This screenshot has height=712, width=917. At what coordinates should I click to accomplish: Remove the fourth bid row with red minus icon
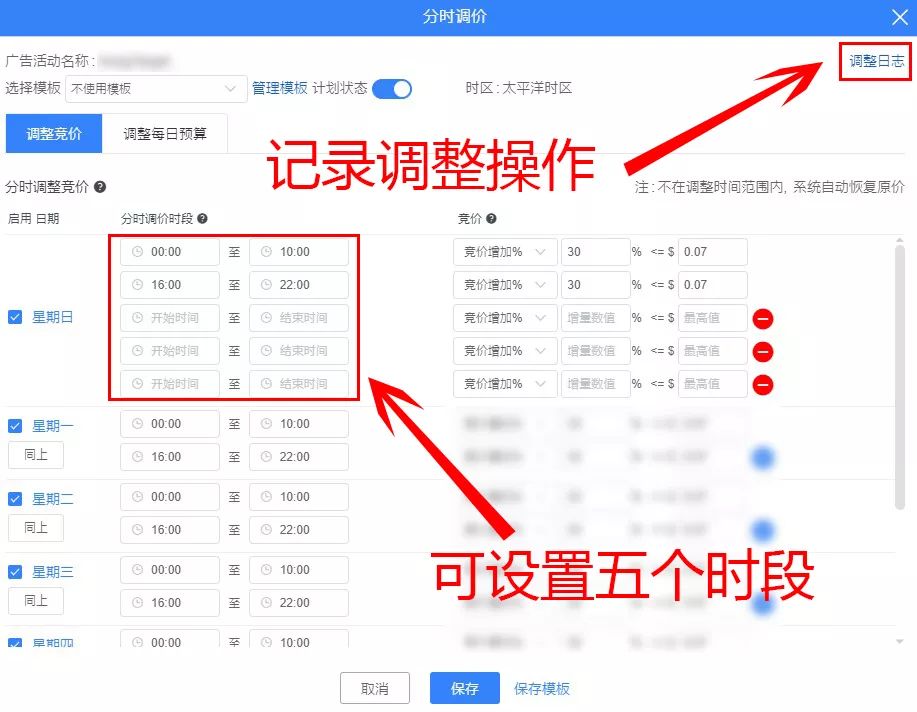(763, 350)
